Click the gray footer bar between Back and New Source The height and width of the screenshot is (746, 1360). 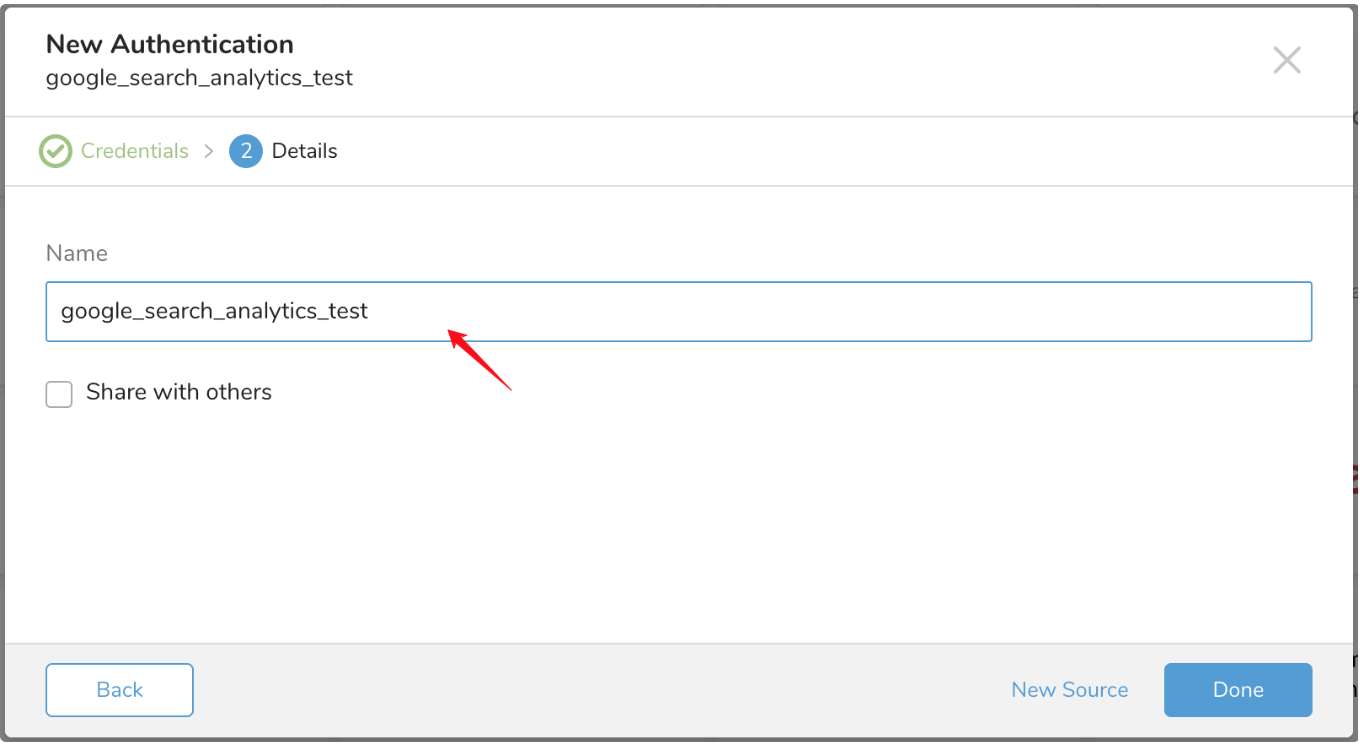tap(600, 690)
